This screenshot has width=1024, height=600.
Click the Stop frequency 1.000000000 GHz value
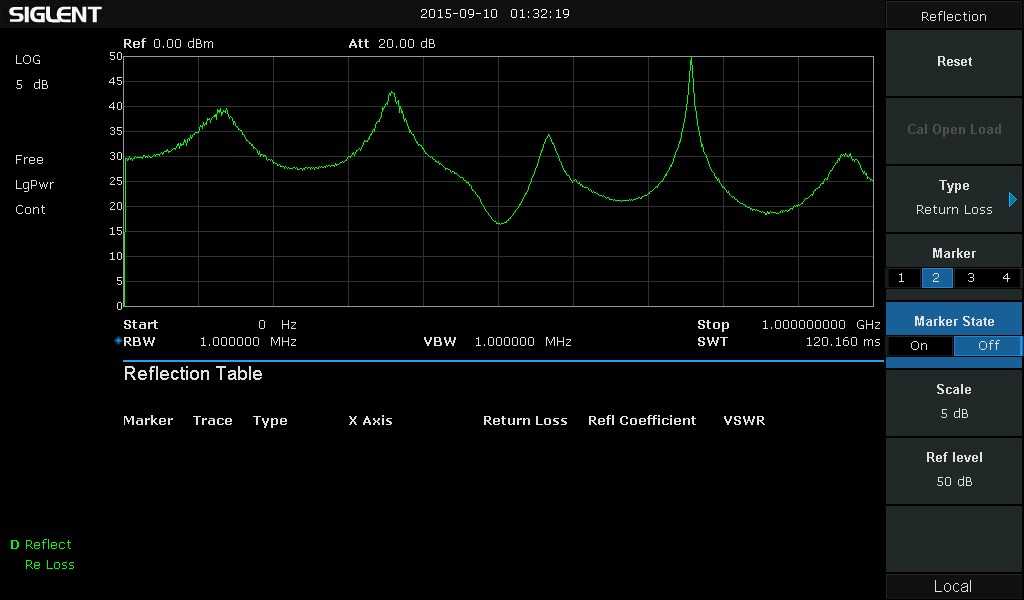(x=820, y=325)
